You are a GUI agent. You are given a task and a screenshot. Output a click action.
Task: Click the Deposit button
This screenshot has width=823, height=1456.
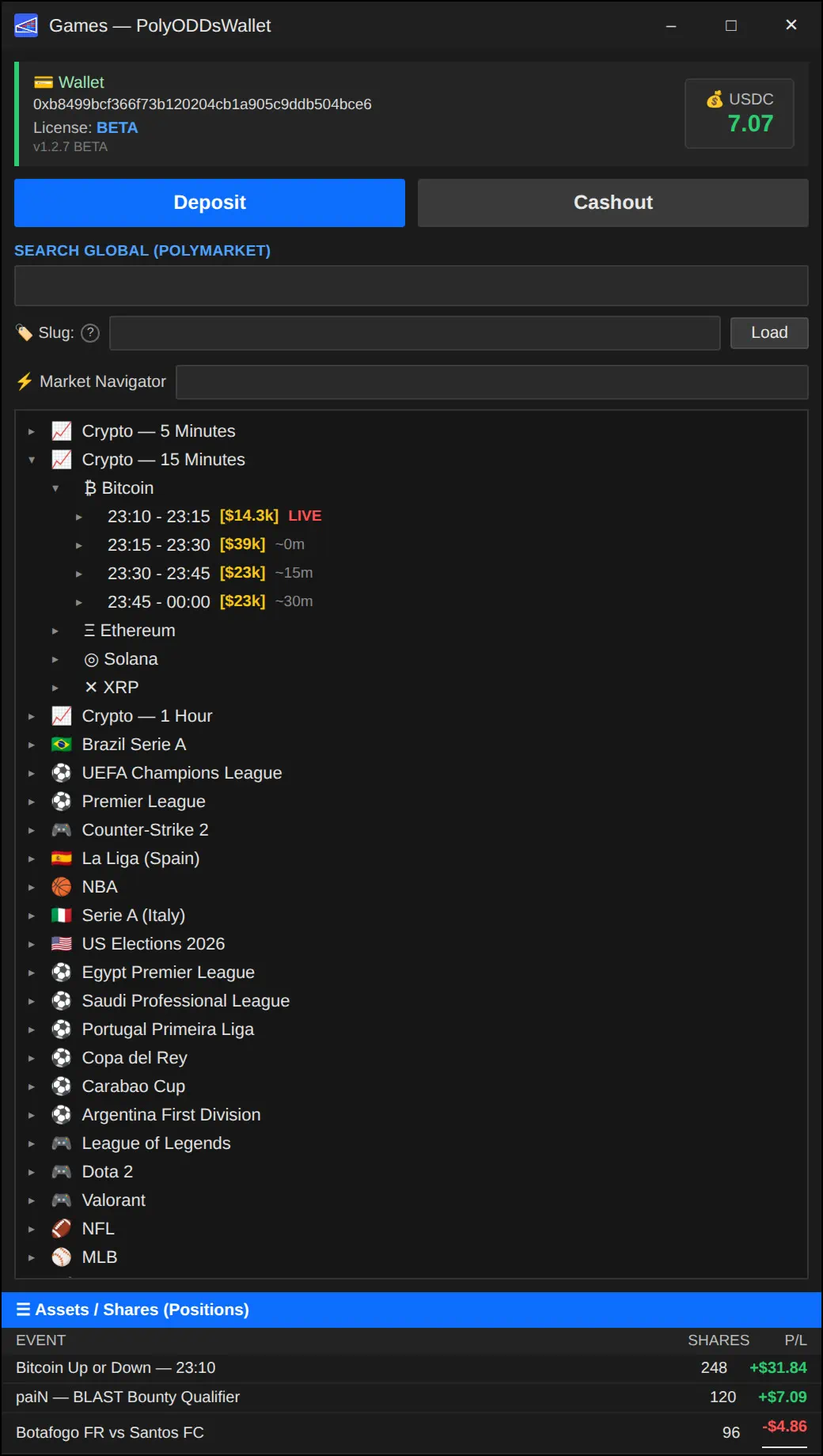point(210,203)
